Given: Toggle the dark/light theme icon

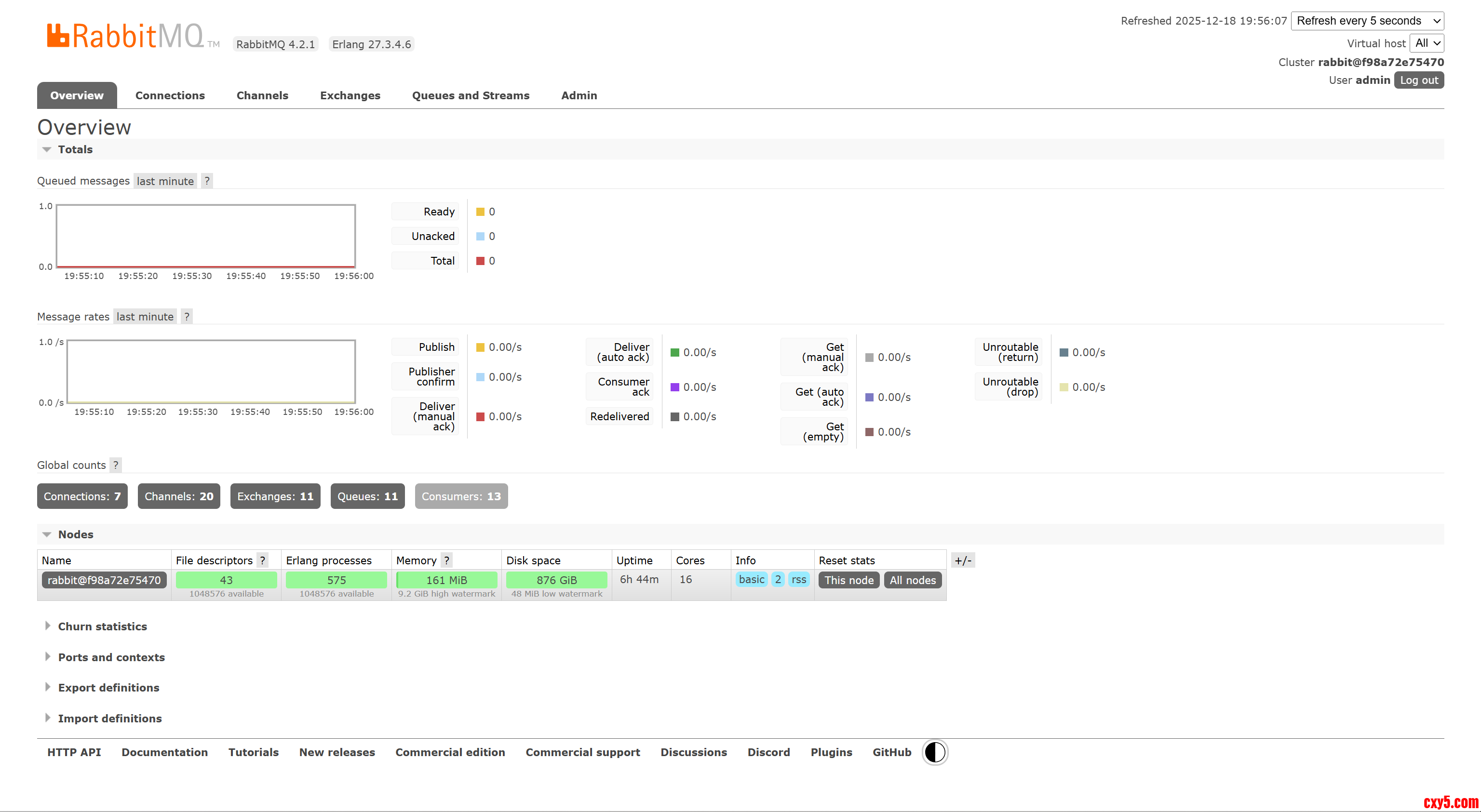Looking at the screenshot, I should (x=935, y=752).
